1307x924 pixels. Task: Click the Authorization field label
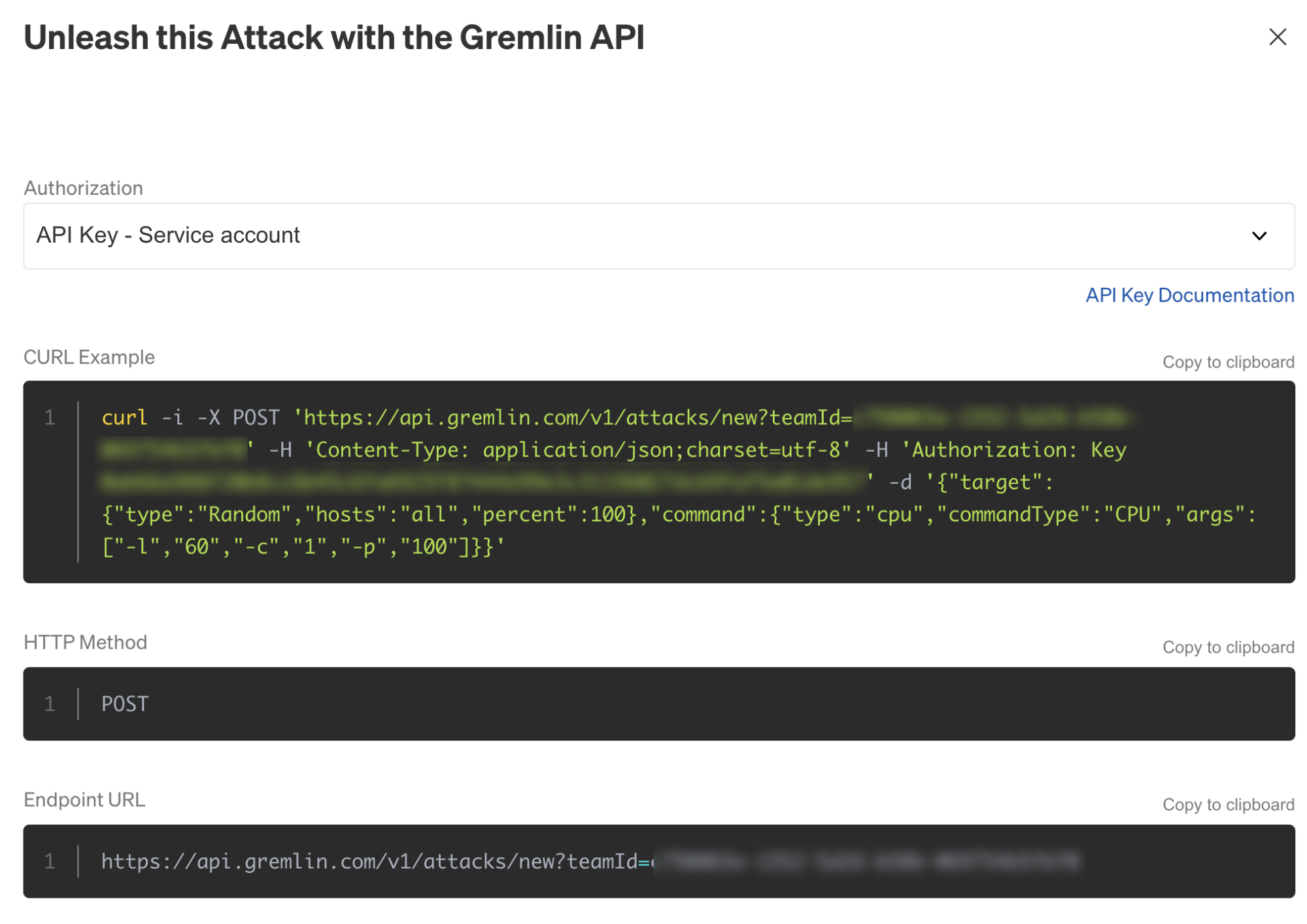(x=83, y=188)
